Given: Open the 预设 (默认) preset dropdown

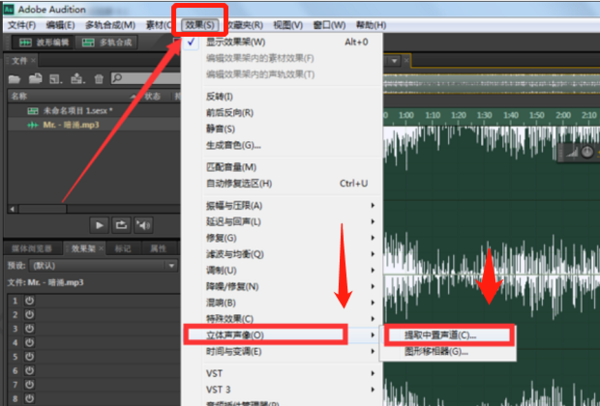Looking at the screenshot, I should (103, 266).
